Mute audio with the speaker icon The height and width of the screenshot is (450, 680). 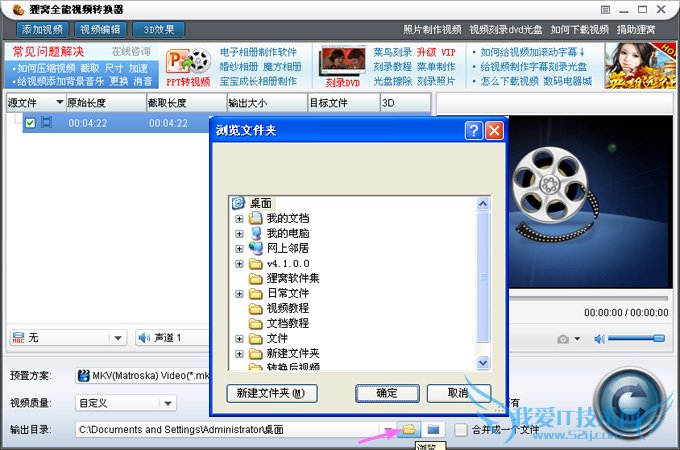point(599,339)
